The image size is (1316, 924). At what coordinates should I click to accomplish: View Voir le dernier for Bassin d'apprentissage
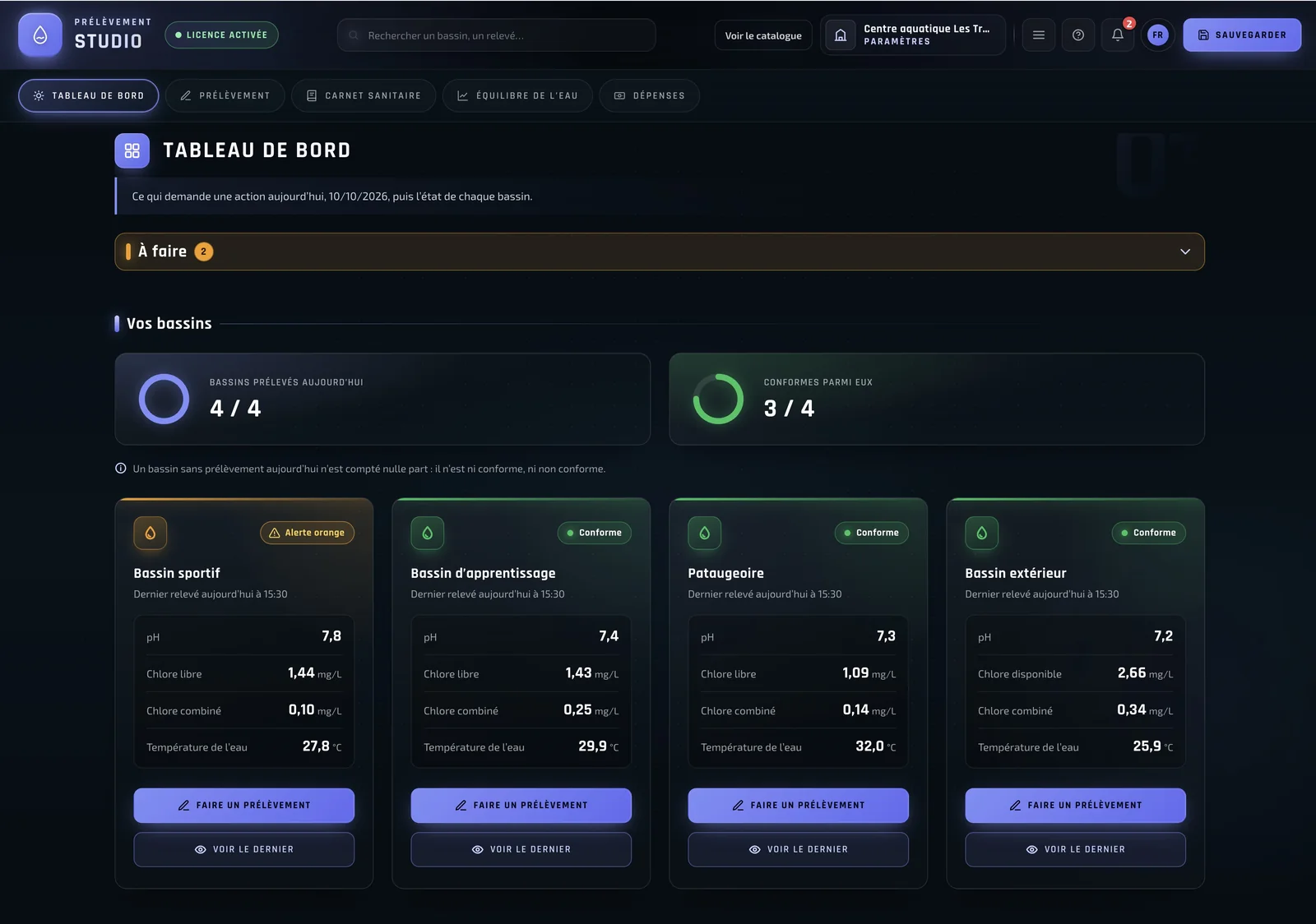tap(521, 849)
